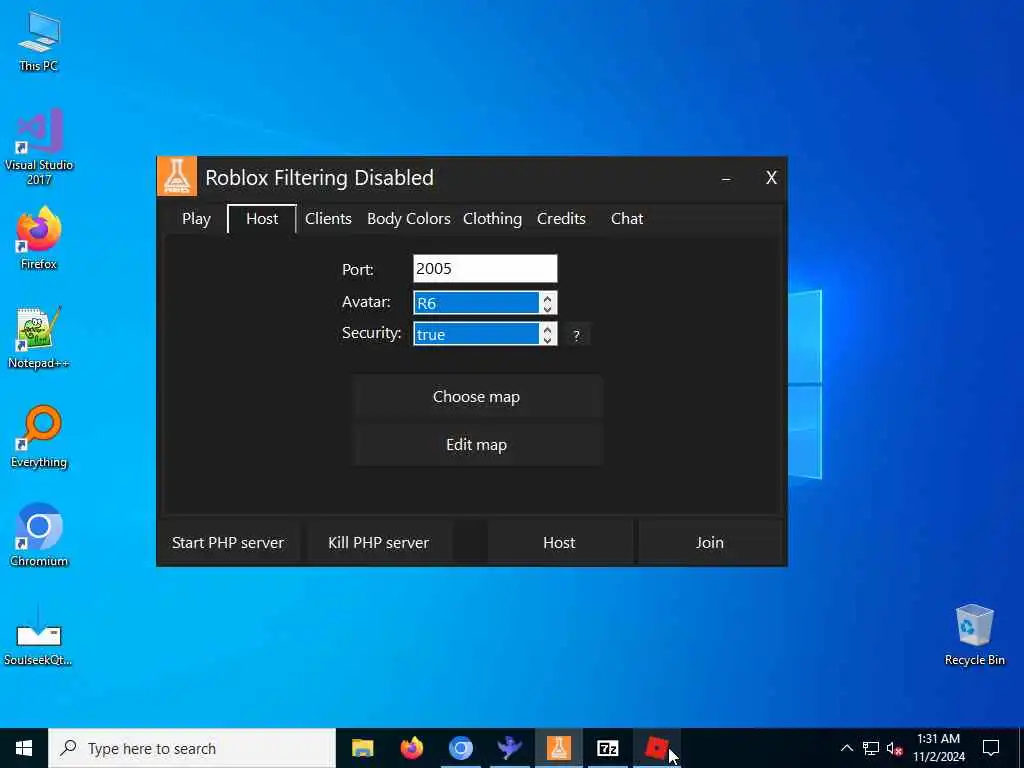Select the Notepad++ desktop shortcut
Viewport: 1024px width, 768px height.
(39, 338)
